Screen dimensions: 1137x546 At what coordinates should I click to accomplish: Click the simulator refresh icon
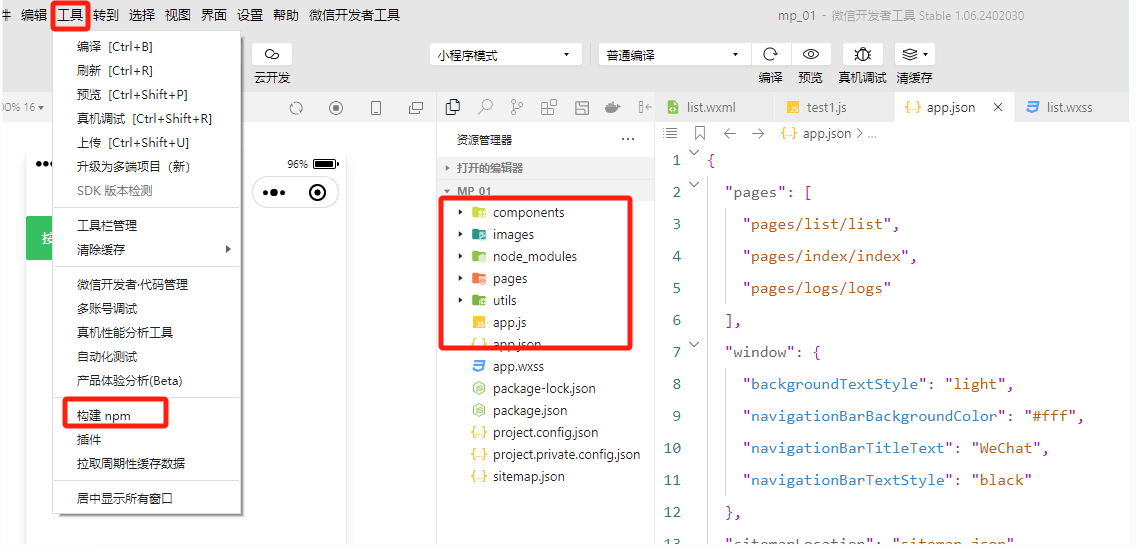click(x=296, y=108)
